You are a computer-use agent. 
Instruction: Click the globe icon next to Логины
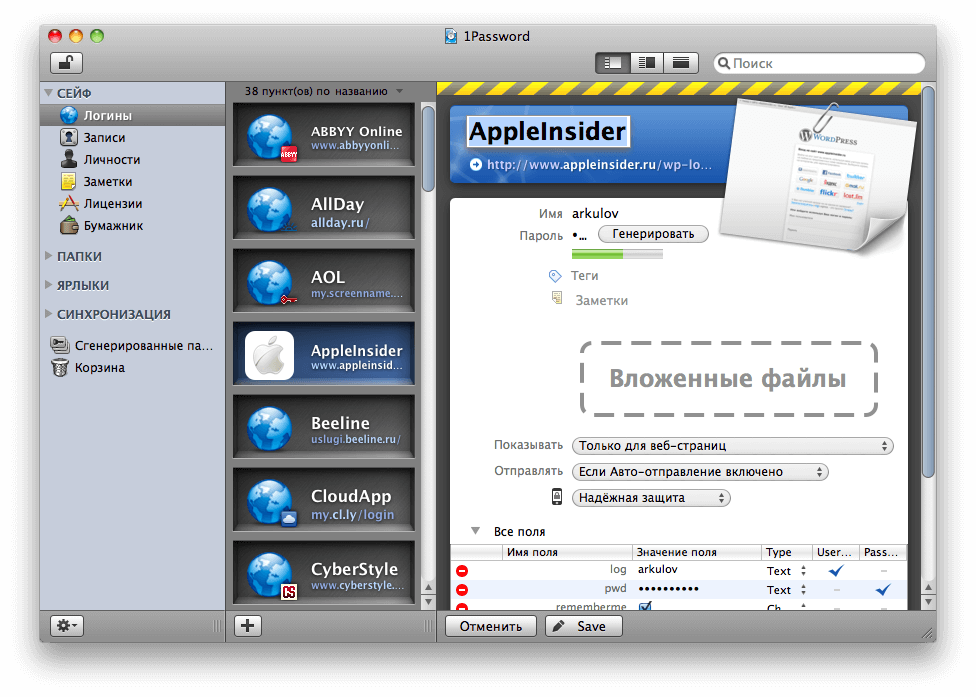69,115
